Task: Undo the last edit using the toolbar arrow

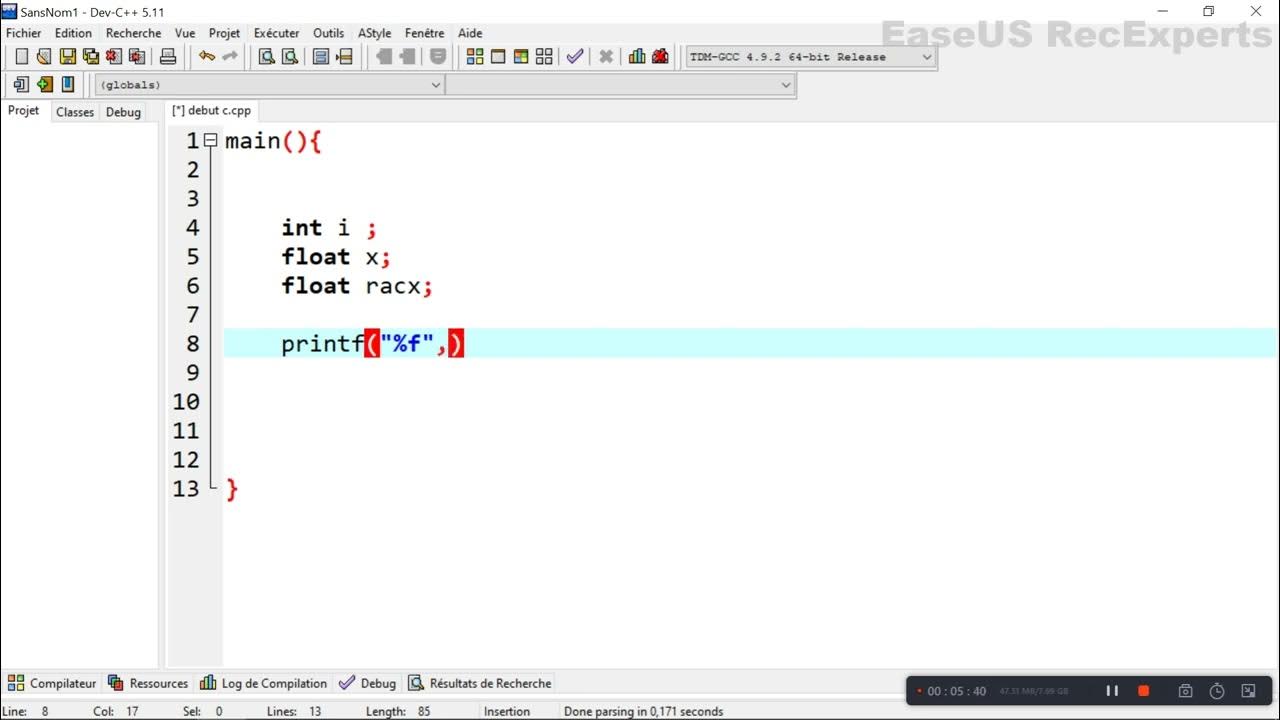Action: pyautogui.click(x=207, y=57)
